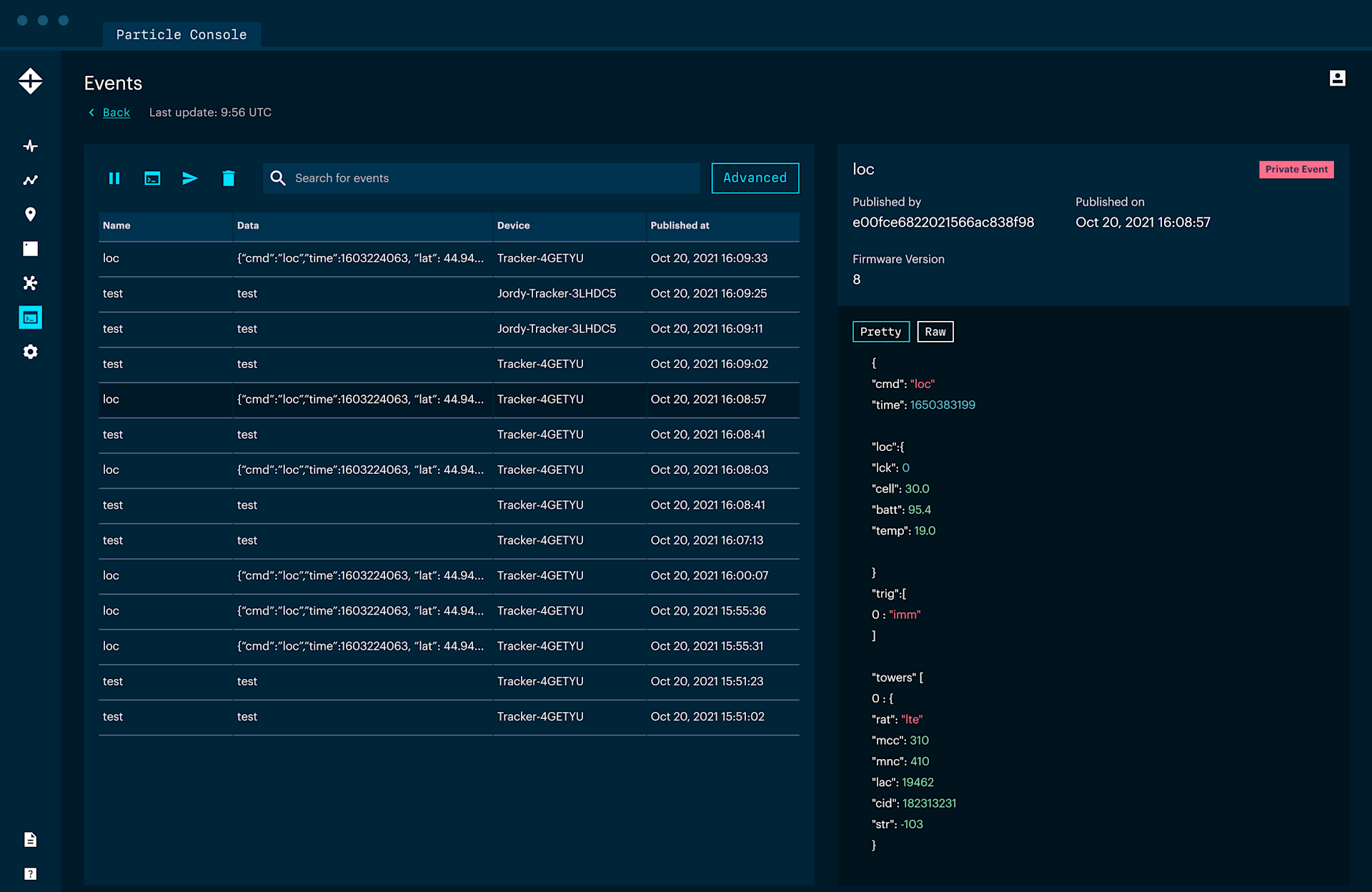Select the Devices pulse icon in sidebar
1372x892 pixels.
point(30,145)
